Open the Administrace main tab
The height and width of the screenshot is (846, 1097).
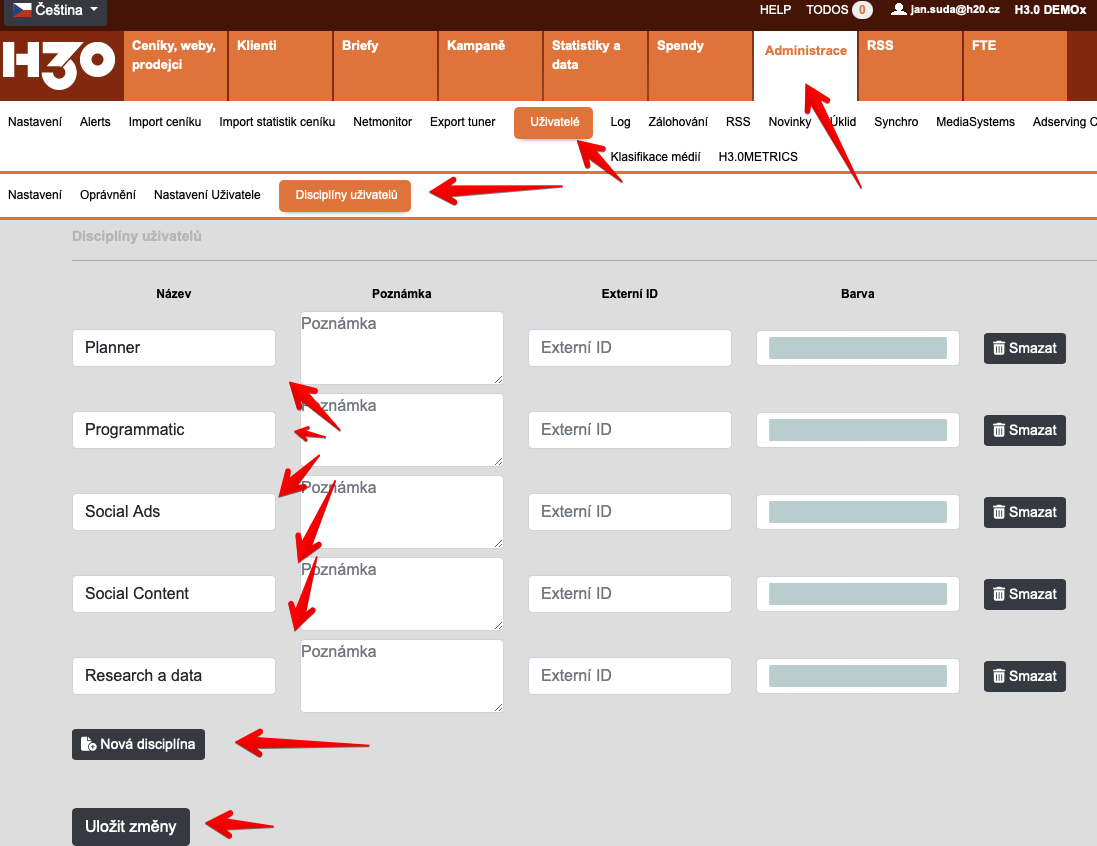tap(805, 51)
